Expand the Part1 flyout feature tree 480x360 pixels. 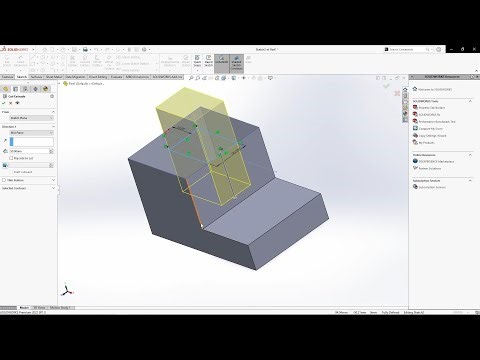(60, 84)
